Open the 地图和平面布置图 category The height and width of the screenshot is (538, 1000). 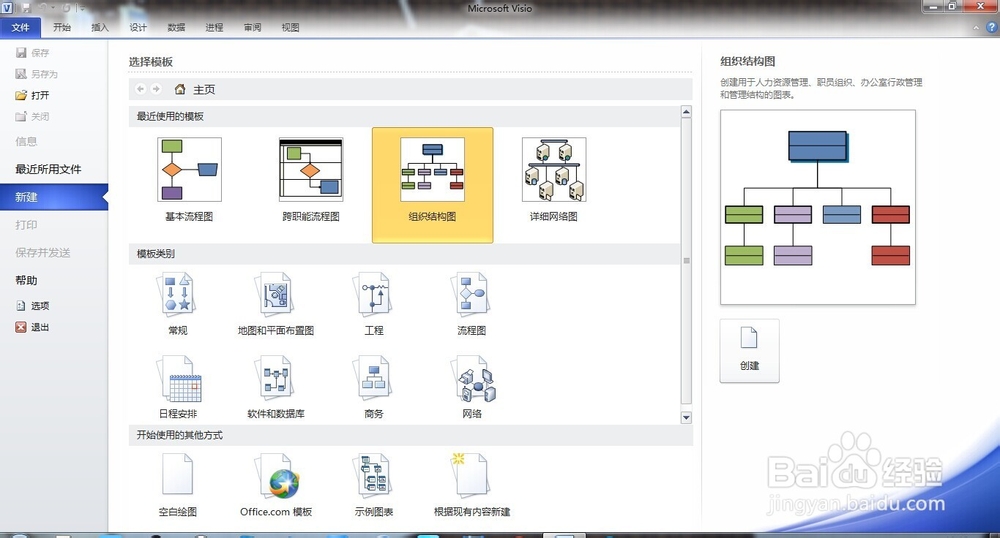276,304
